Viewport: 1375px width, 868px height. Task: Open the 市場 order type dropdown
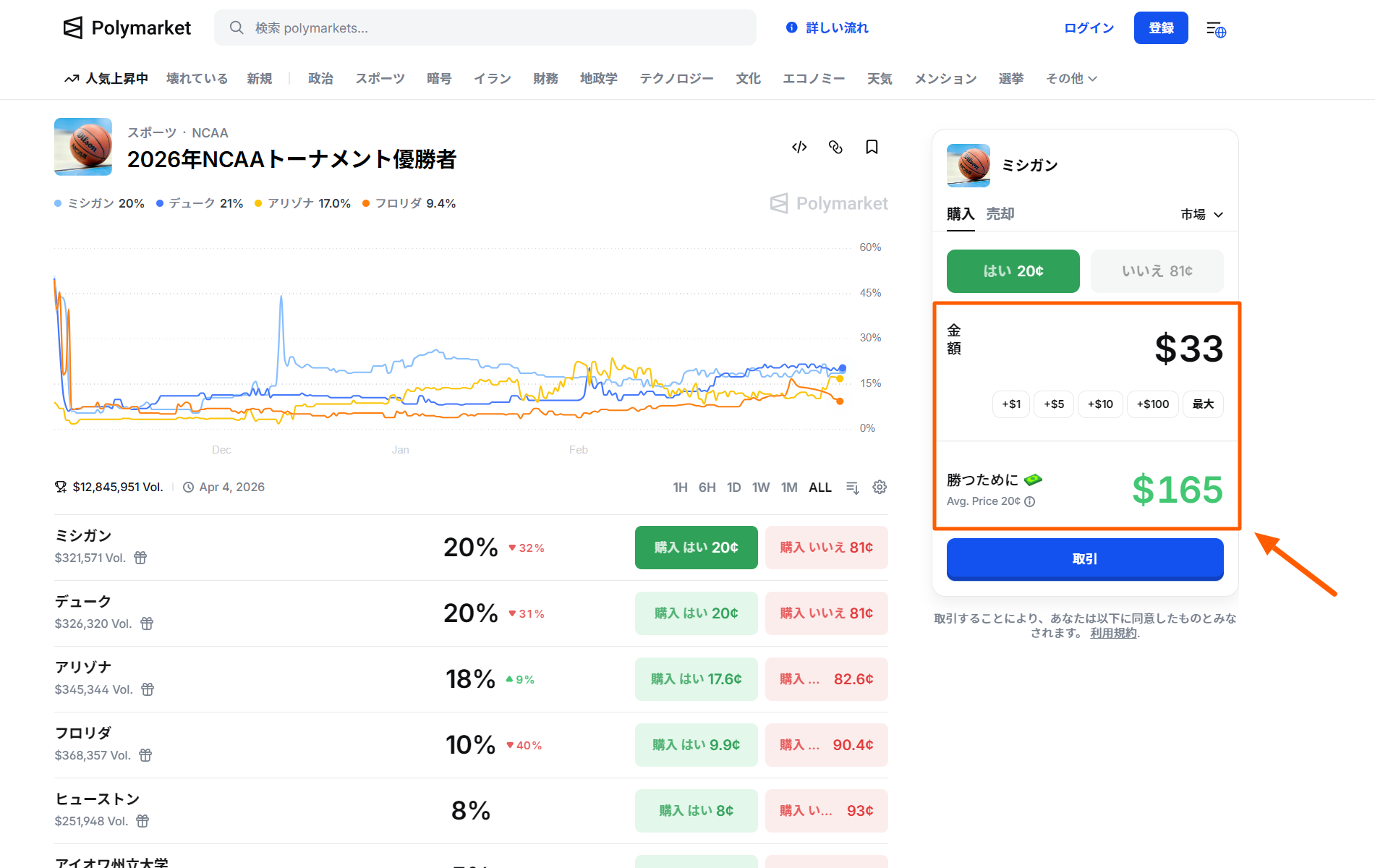(x=1200, y=214)
